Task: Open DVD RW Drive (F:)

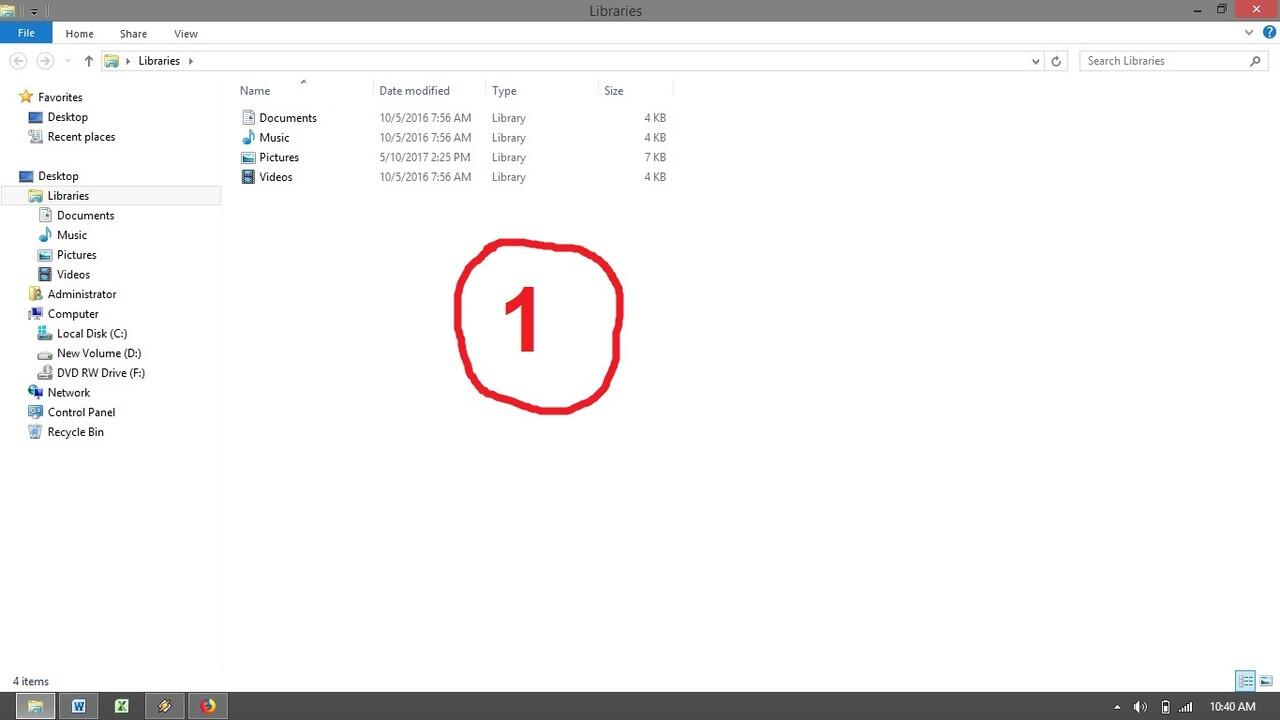Action: pyautogui.click(x=100, y=373)
